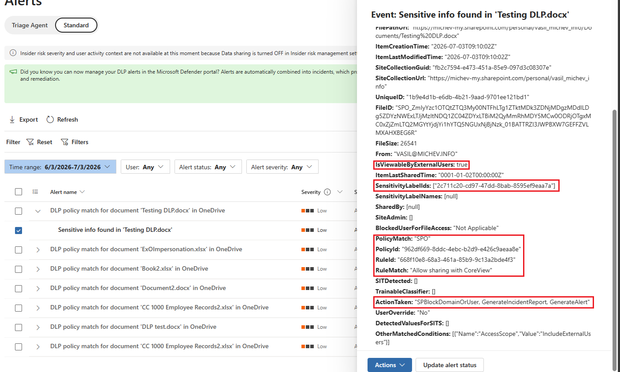Open the Time range dropdown

coord(60,167)
